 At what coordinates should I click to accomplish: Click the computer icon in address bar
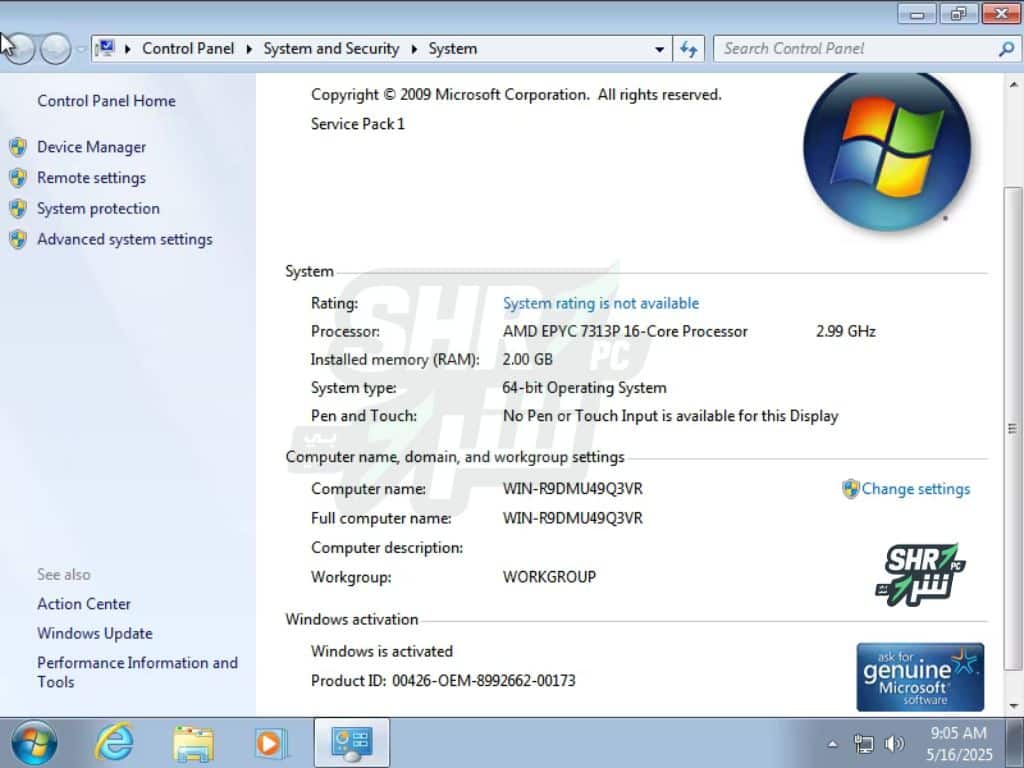(x=104, y=48)
